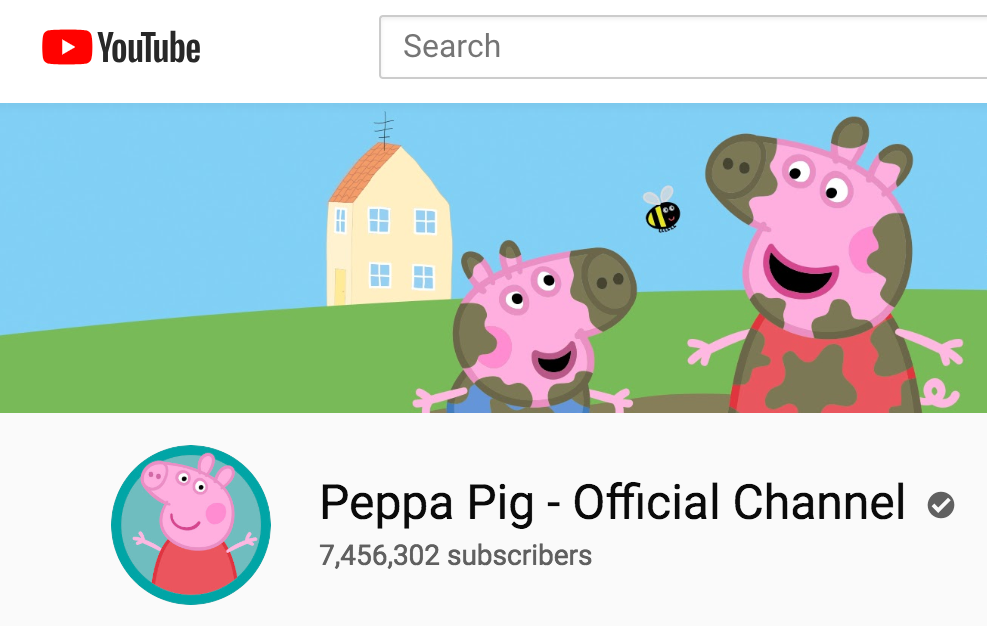The image size is (987, 626).
Task: Open the Peppa Pig channel avatar
Action: 191,525
